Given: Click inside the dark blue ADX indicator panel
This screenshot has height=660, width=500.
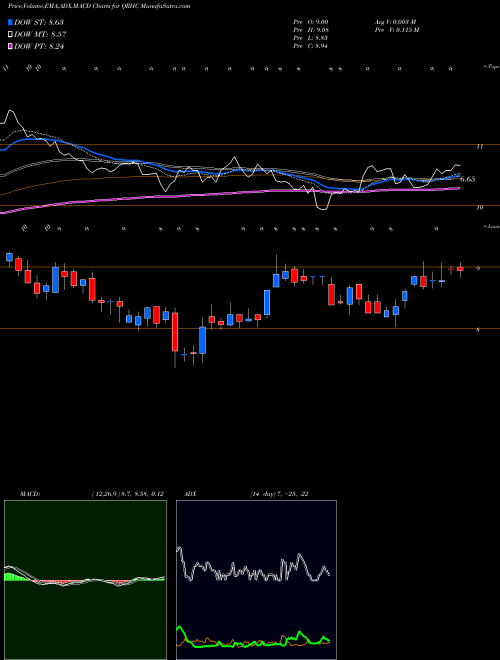Looking at the screenshot, I should click(x=256, y=580).
